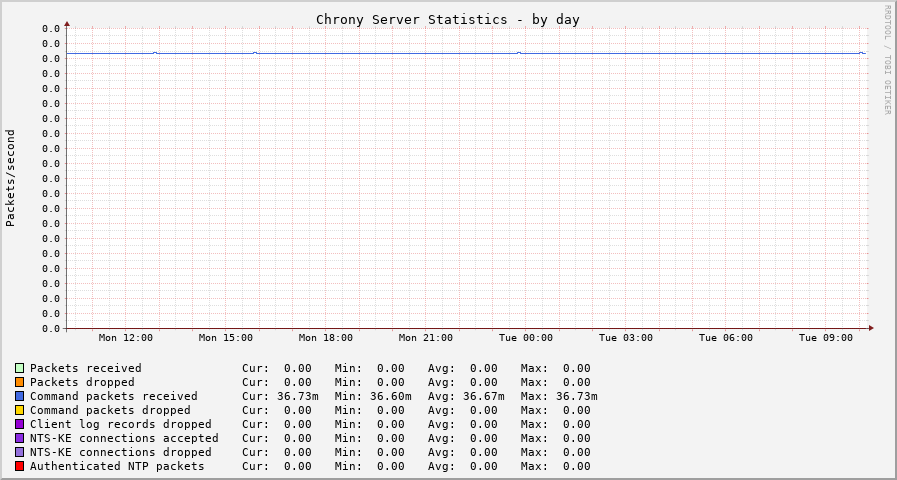Select the 'Command packets received' legend label
The height and width of the screenshot is (480, 897).
(x=114, y=396)
